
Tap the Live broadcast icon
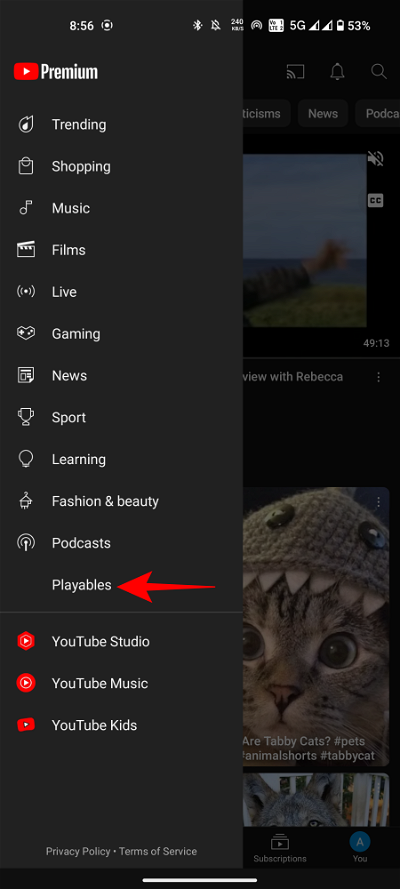tap(25, 292)
